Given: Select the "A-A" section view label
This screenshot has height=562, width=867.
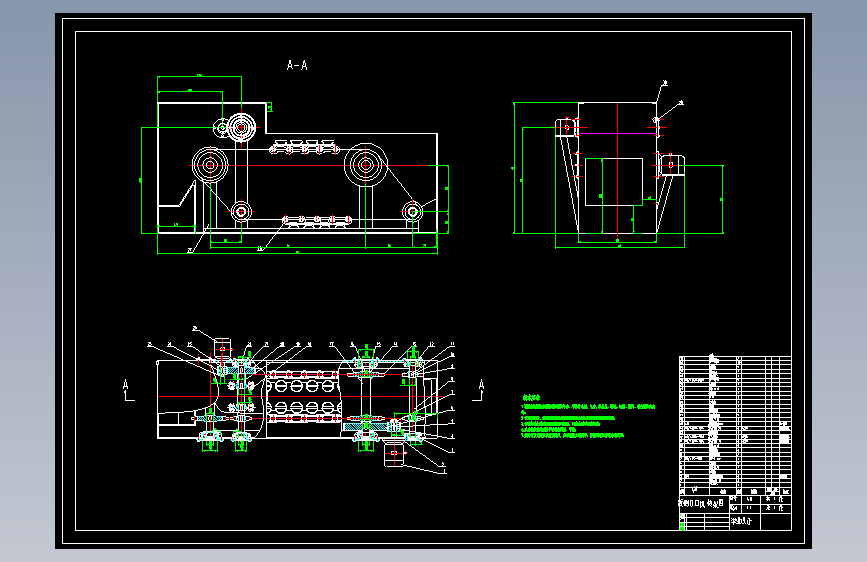Looking at the screenshot, I should (297, 65).
